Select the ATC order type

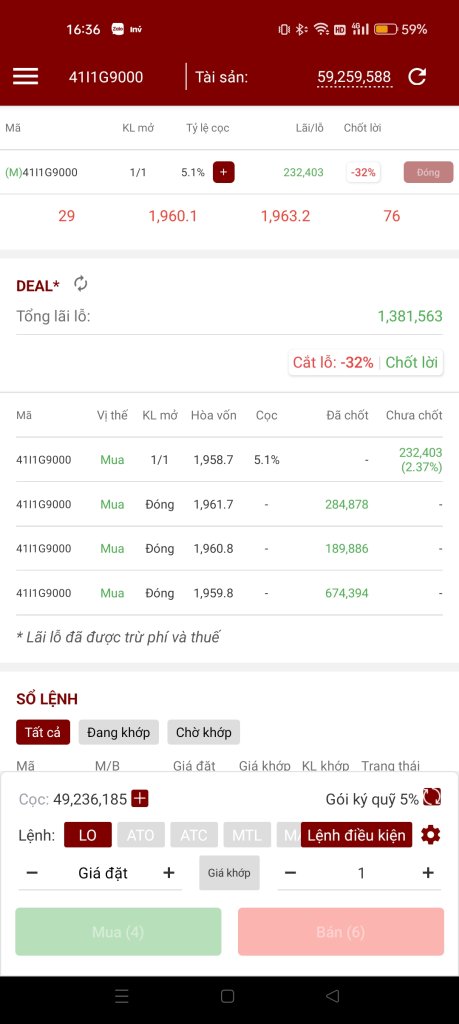pyautogui.click(x=194, y=835)
